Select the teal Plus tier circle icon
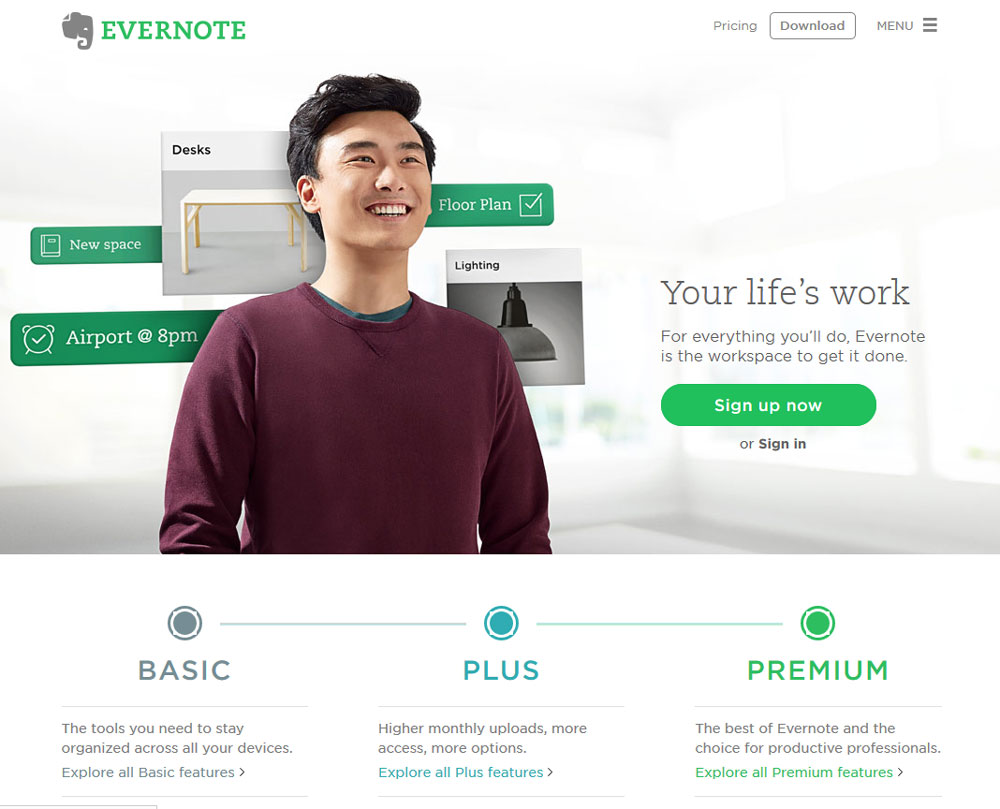 [501, 623]
